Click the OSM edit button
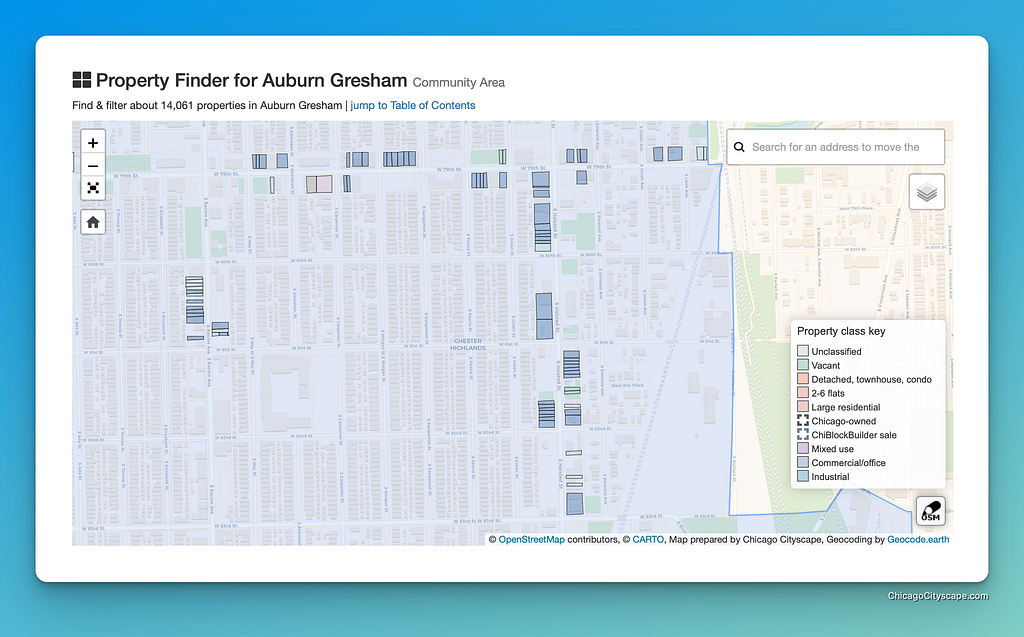1024x637 pixels. click(x=931, y=510)
